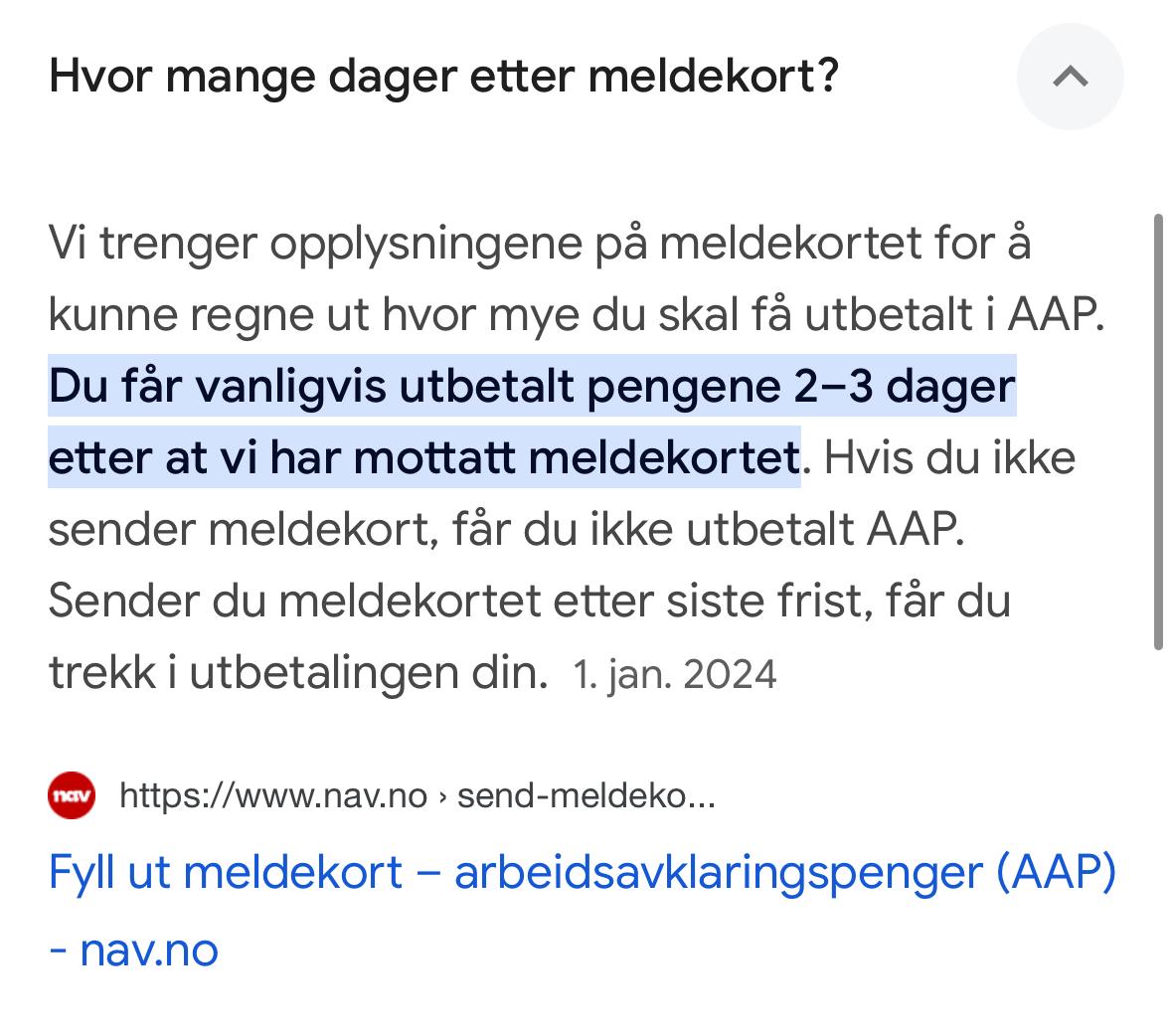
Task: Click the word 'arbeidsavklaringspenger' in the blue link
Action: coord(719,872)
